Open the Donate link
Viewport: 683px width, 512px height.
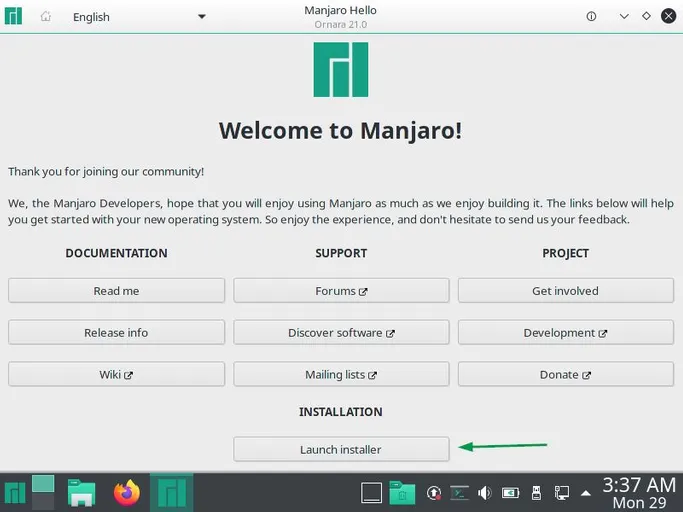point(565,375)
